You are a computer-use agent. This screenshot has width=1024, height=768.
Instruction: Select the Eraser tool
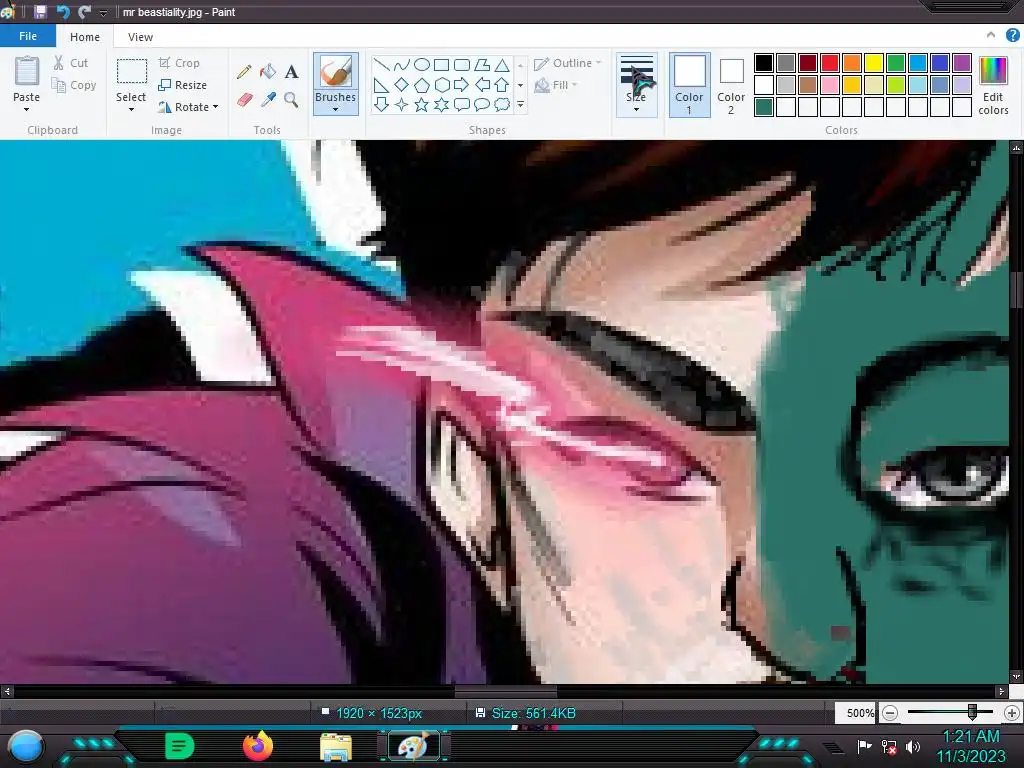coord(244,99)
